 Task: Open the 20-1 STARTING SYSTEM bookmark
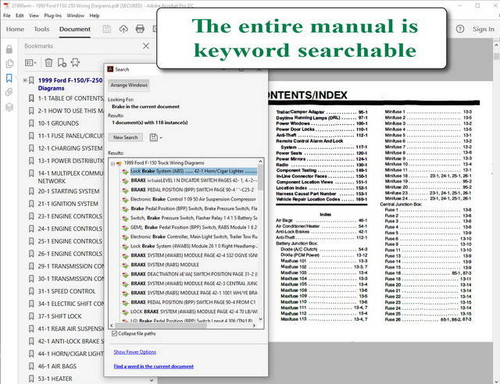point(68,191)
